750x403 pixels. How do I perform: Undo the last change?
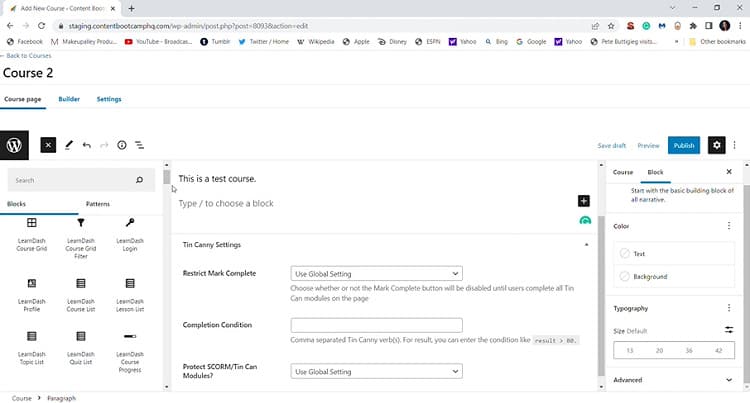coord(87,145)
